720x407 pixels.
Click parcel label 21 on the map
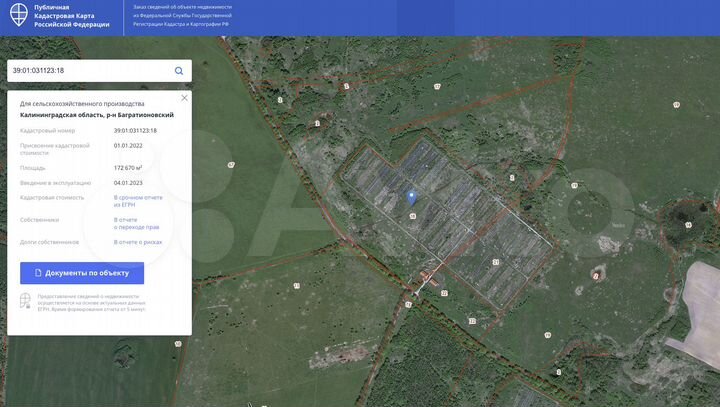coord(496,262)
